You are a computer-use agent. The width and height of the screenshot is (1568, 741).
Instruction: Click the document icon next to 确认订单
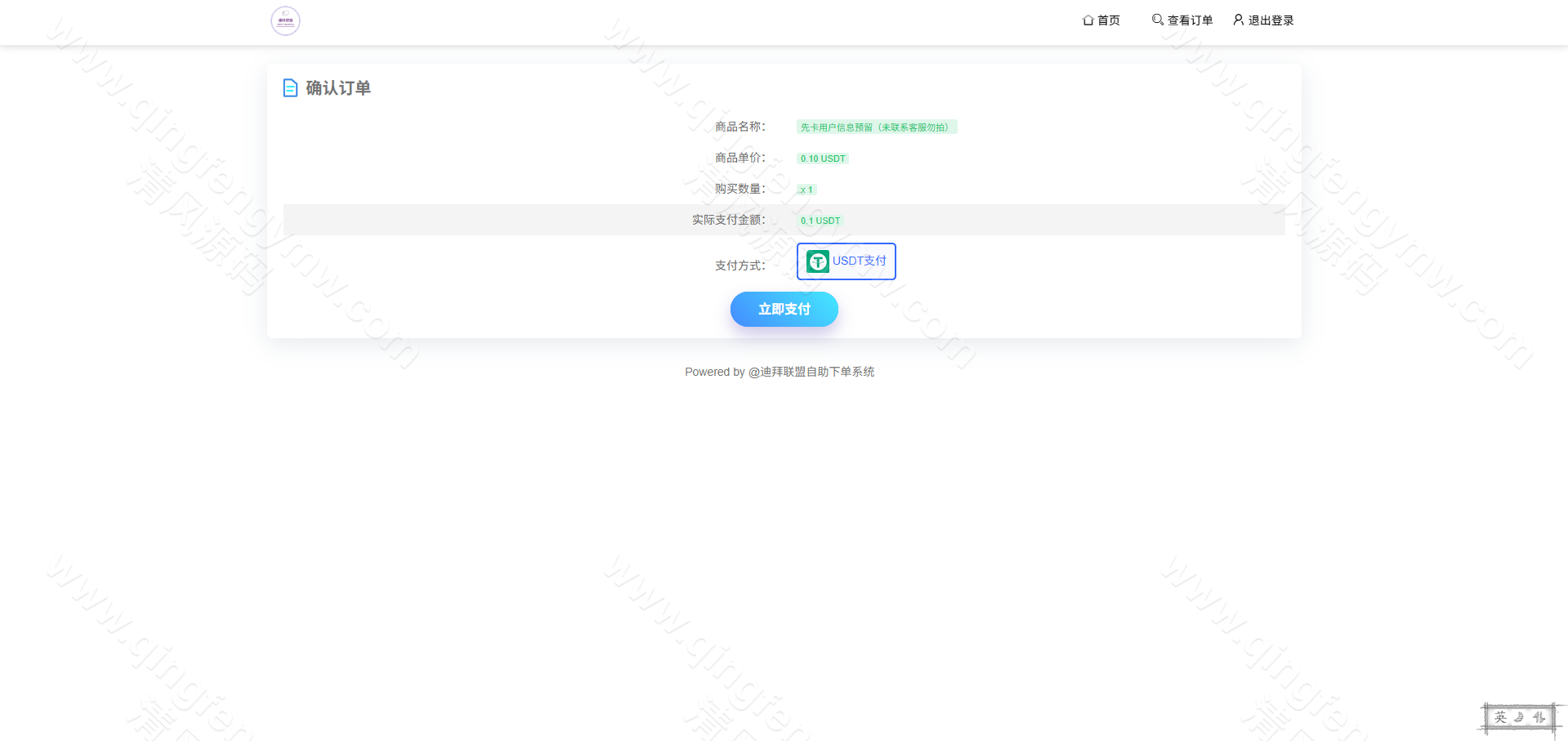[290, 87]
